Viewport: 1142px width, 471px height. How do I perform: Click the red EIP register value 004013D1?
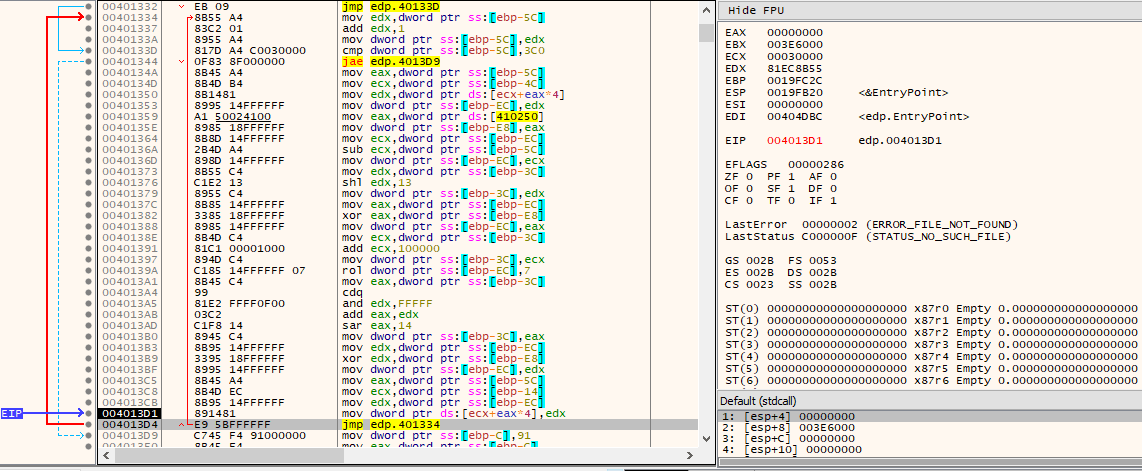795,140
